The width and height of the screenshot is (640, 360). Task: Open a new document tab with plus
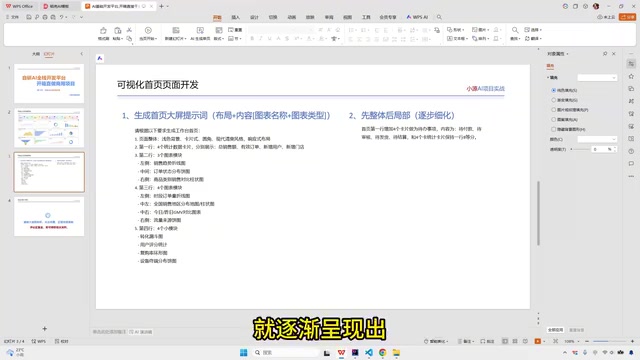[x=161, y=6]
